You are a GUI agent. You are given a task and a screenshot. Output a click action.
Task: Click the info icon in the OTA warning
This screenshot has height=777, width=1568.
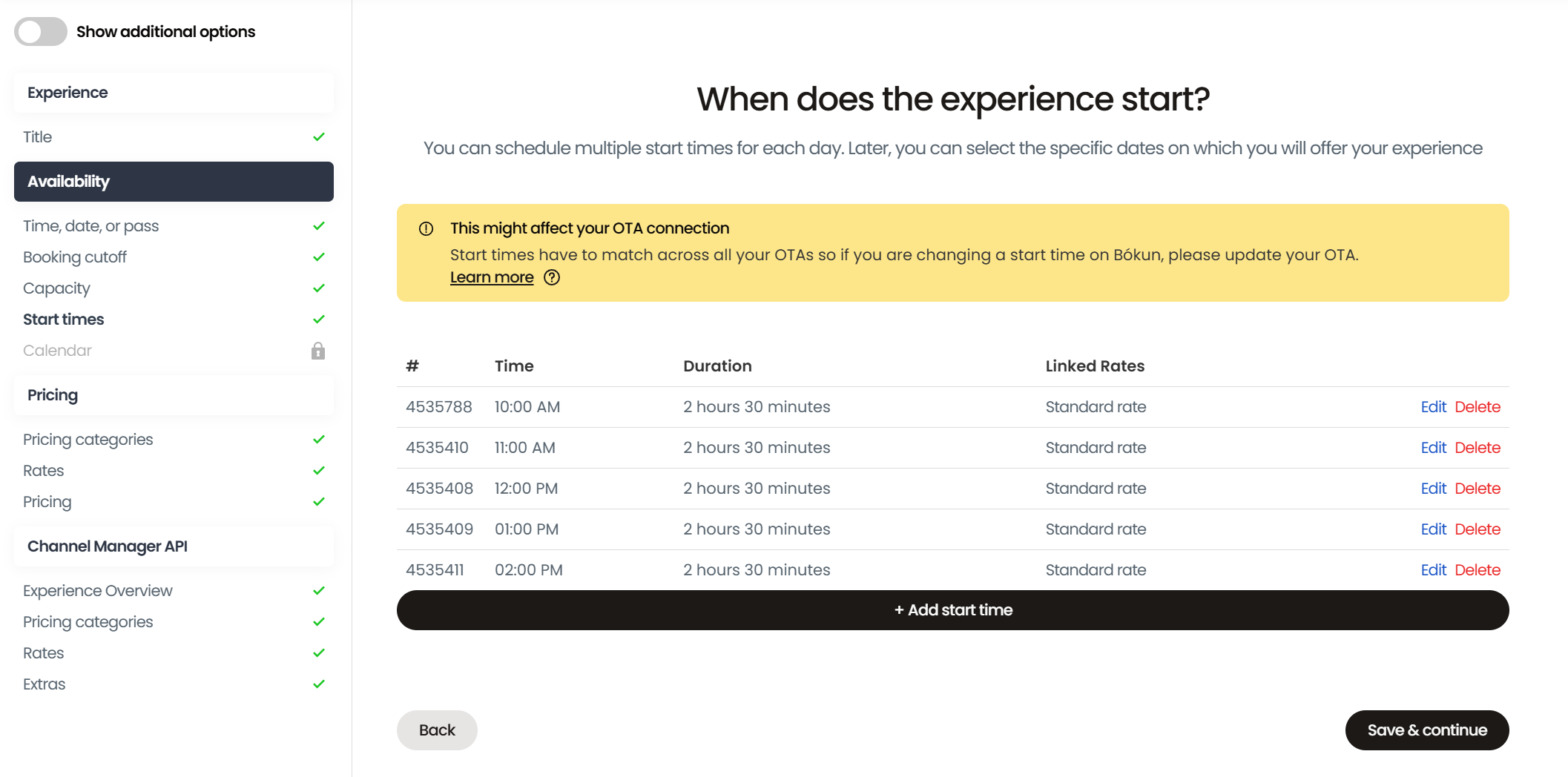coord(426,228)
